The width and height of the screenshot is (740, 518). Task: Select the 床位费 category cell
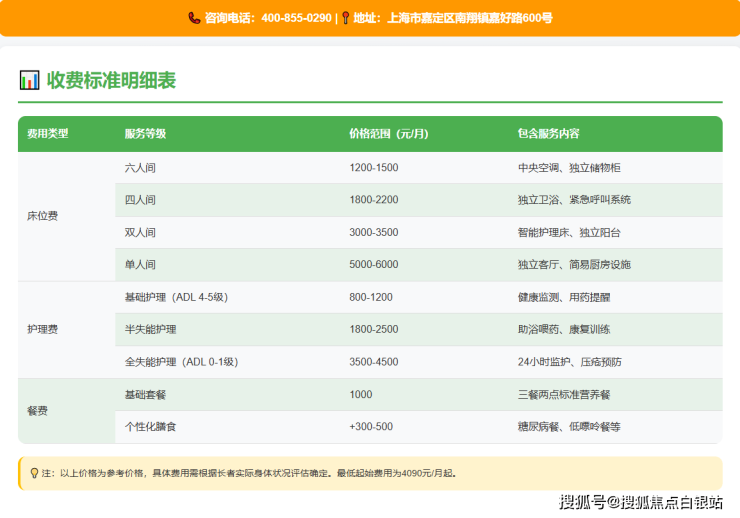[x=42, y=216]
